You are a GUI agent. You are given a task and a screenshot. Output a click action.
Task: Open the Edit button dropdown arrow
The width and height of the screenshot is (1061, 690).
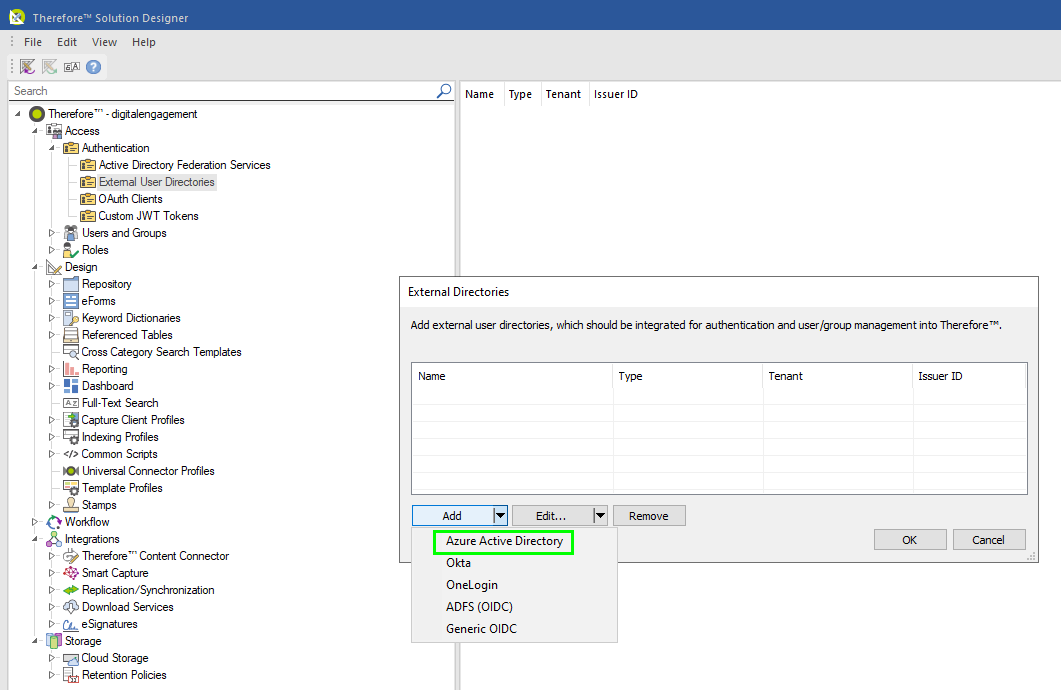click(600, 515)
